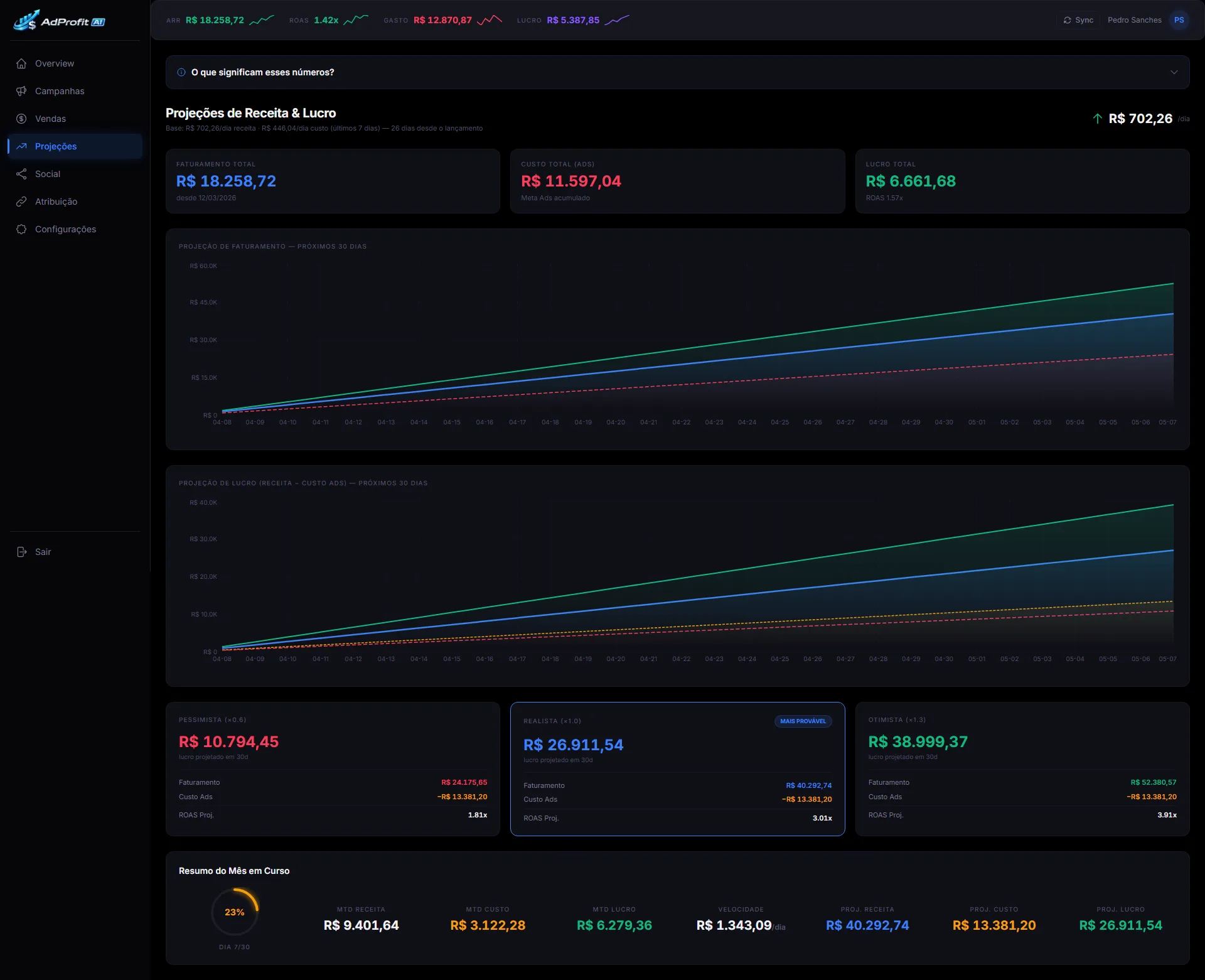Image resolution: width=1205 pixels, height=980 pixels.
Task: Click the 23% monthly progress ring
Action: point(235,912)
